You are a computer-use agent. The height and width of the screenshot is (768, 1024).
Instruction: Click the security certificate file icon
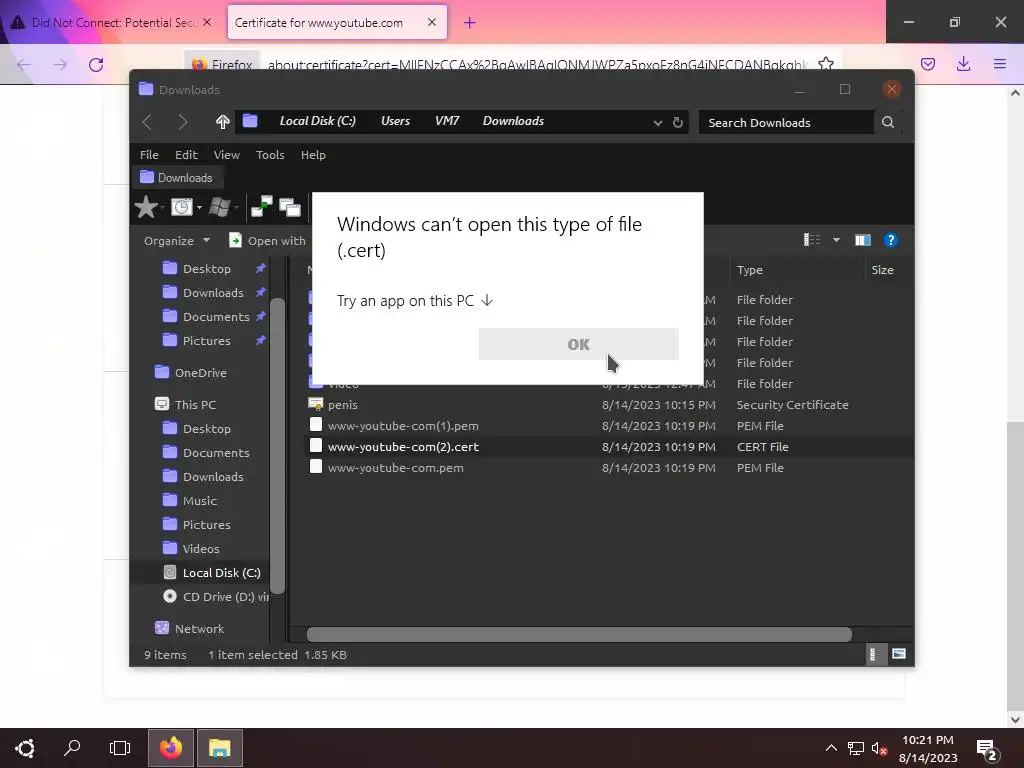coord(315,404)
